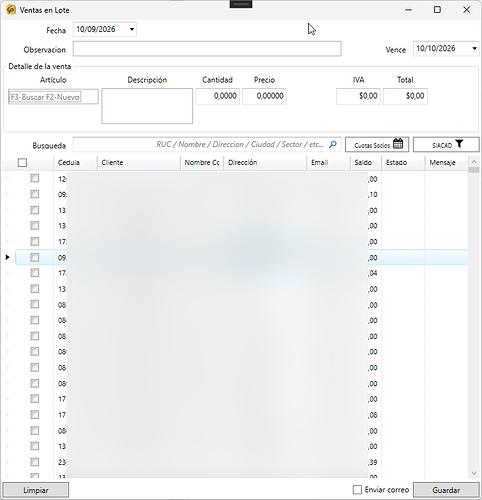Click the Artículo F3-Buscar field
Screen dimensions: 482x500
click(x=53, y=97)
